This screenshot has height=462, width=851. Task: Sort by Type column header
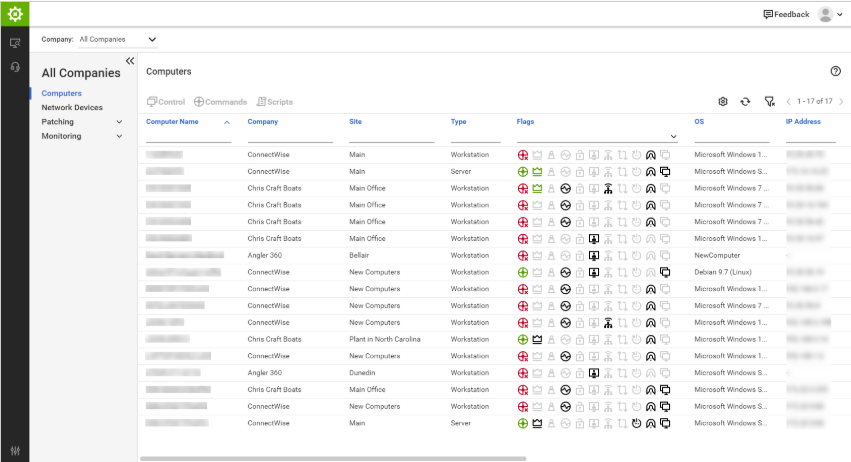(x=459, y=122)
